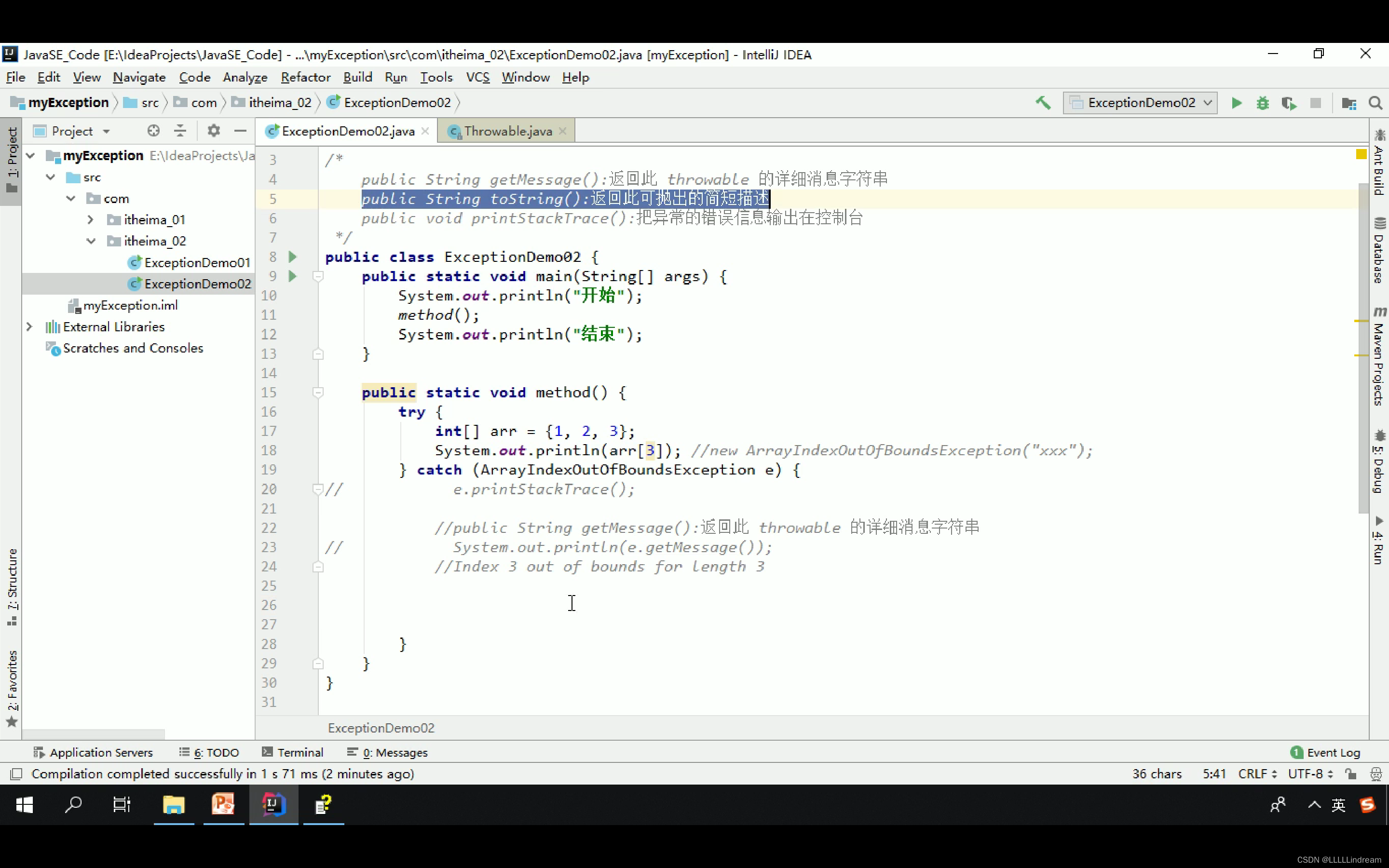Click the Build project hammer icon

[1043, 103]
